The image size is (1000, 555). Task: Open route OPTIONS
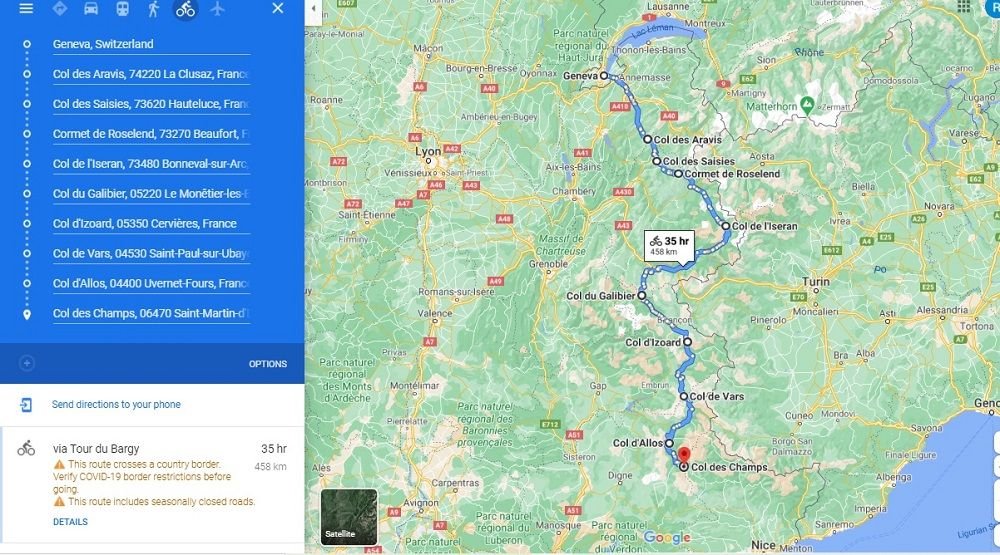coord(268,364)
